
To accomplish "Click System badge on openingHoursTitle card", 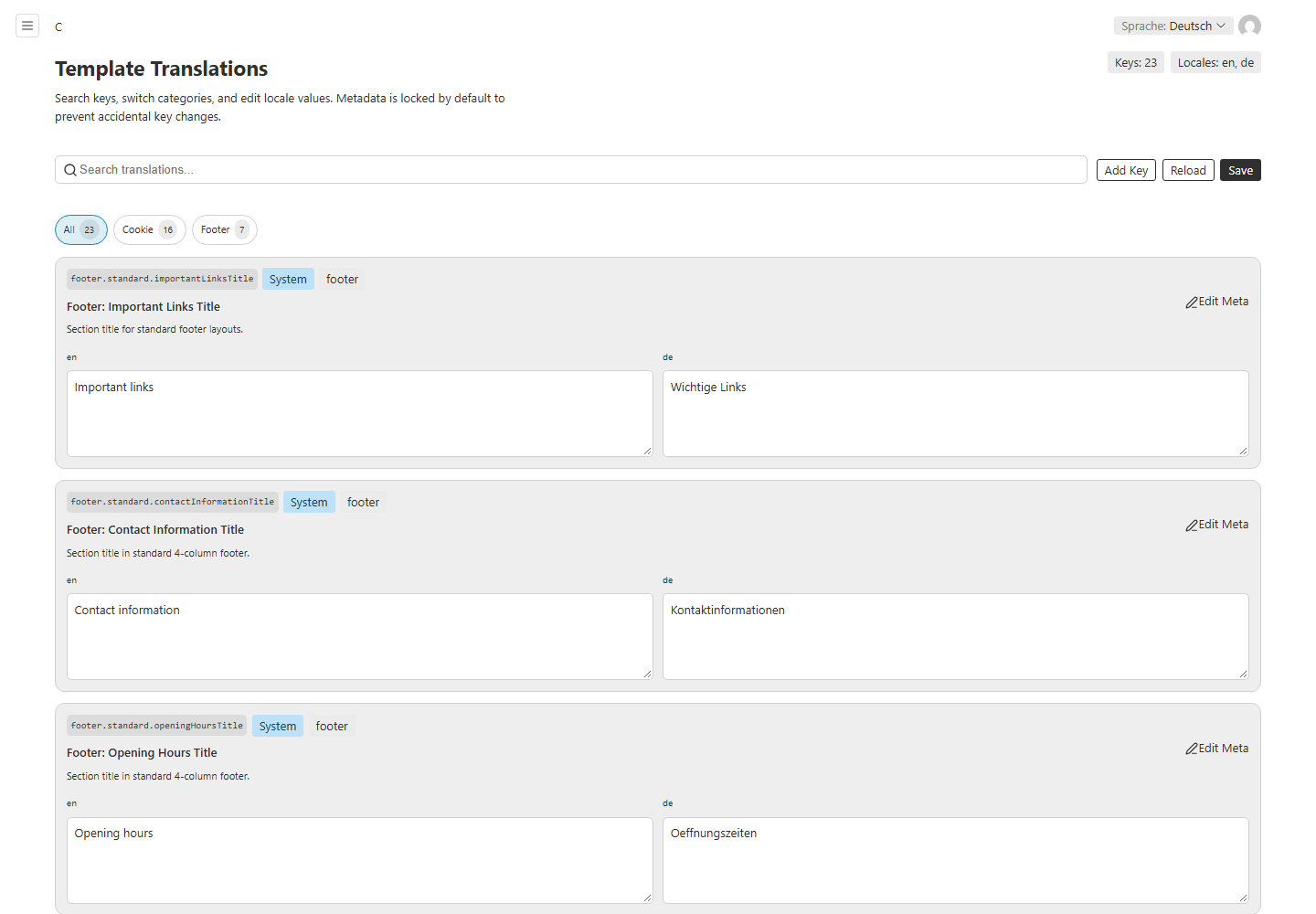I will pos(278,726).
